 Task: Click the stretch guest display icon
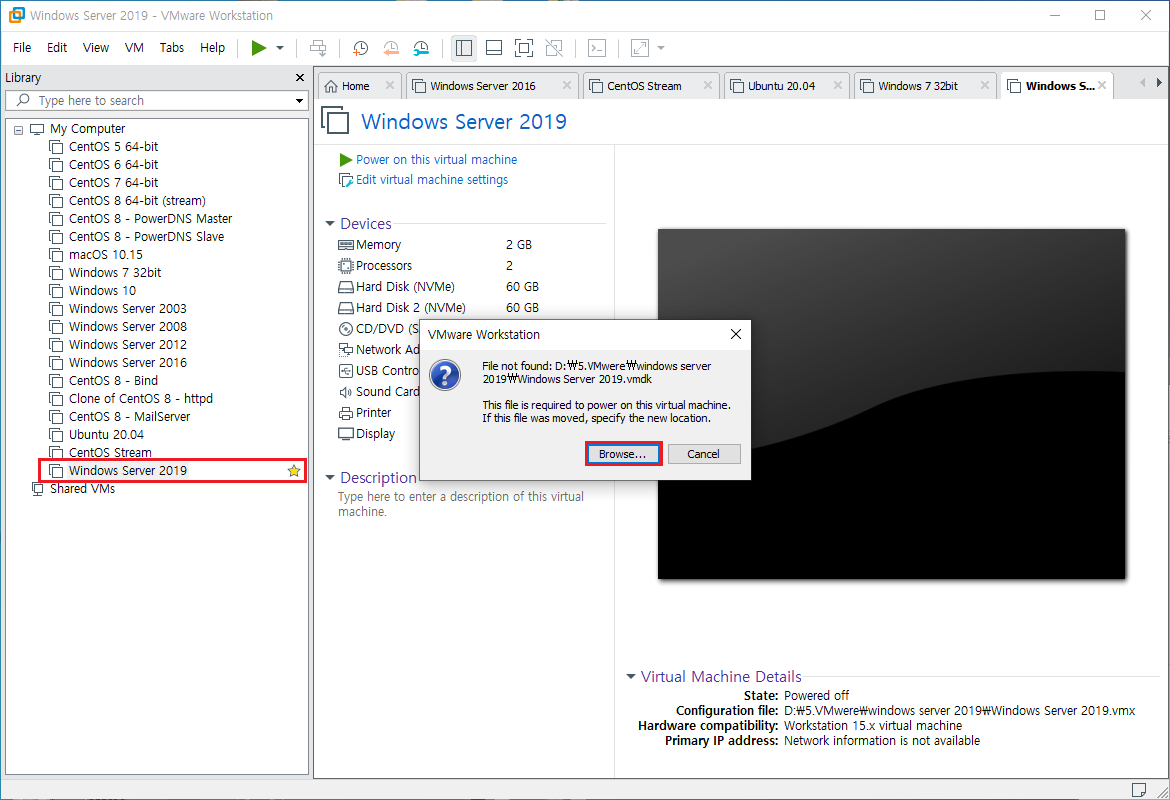[x=639, y=49]
